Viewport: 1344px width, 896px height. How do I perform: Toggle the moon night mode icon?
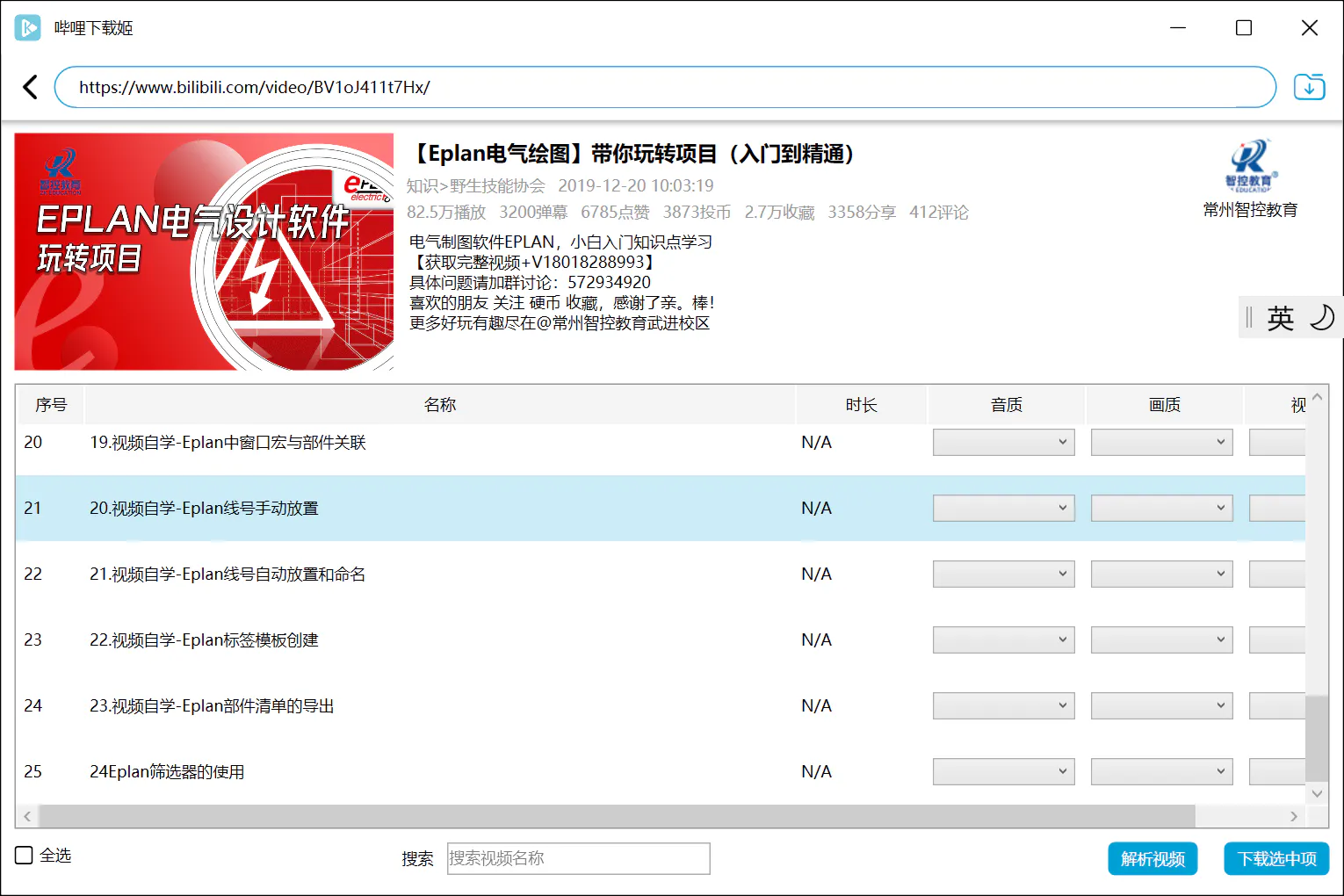click(1321, 317)
